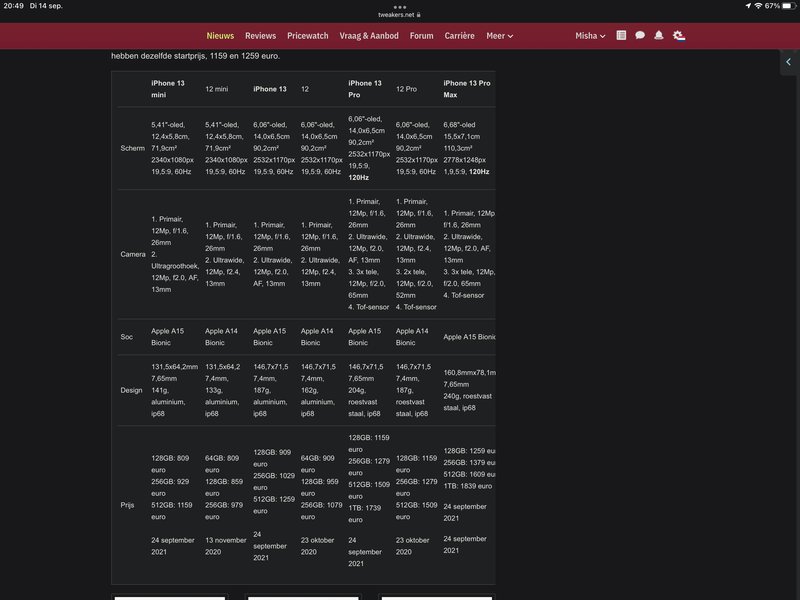Tap the padlock icon next to tweakers.net
The height and width of the screenshot is (600, 800).
point(418,15)
